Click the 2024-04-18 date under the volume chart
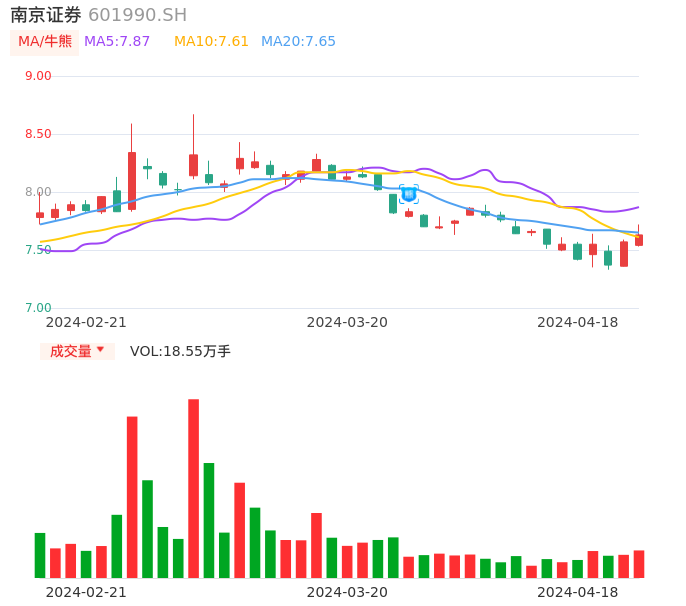The height and width of the screenshot is (606, 686). tap(578, 592)
